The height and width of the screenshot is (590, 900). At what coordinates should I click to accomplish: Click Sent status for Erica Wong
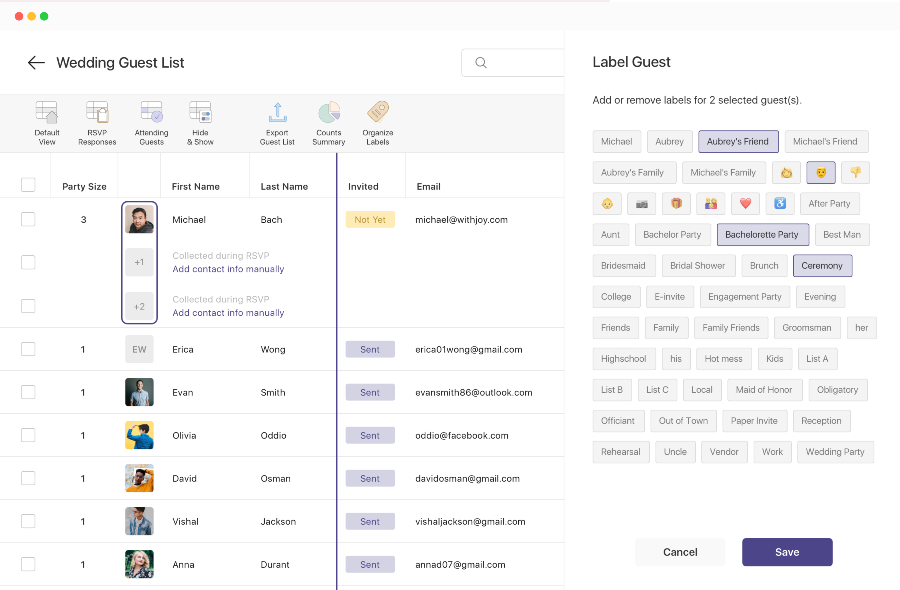[x=370, y=350]
